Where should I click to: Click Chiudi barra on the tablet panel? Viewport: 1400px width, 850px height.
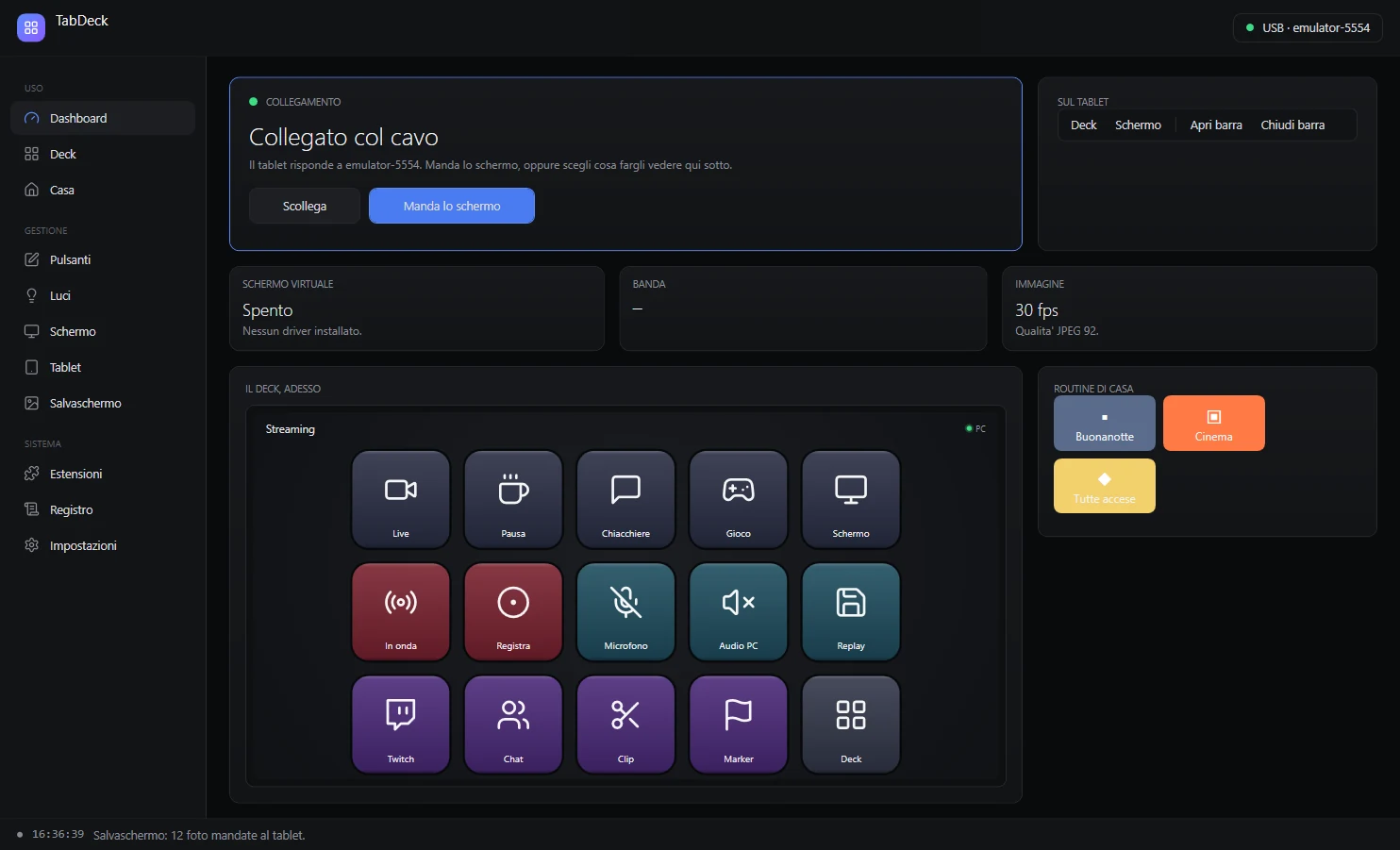click(1292, 125)
